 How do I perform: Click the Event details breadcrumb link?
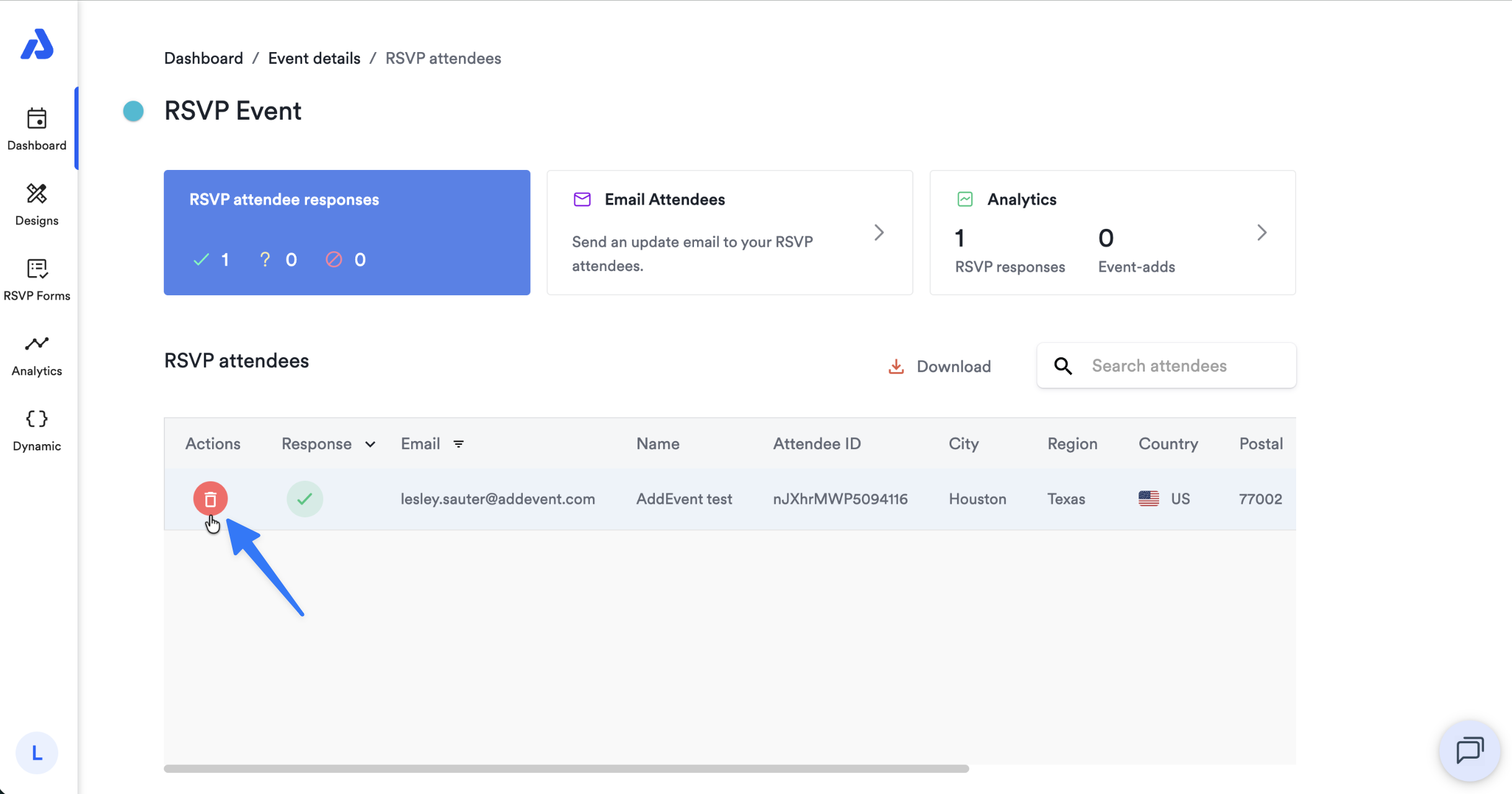click(x=314, y=58)
